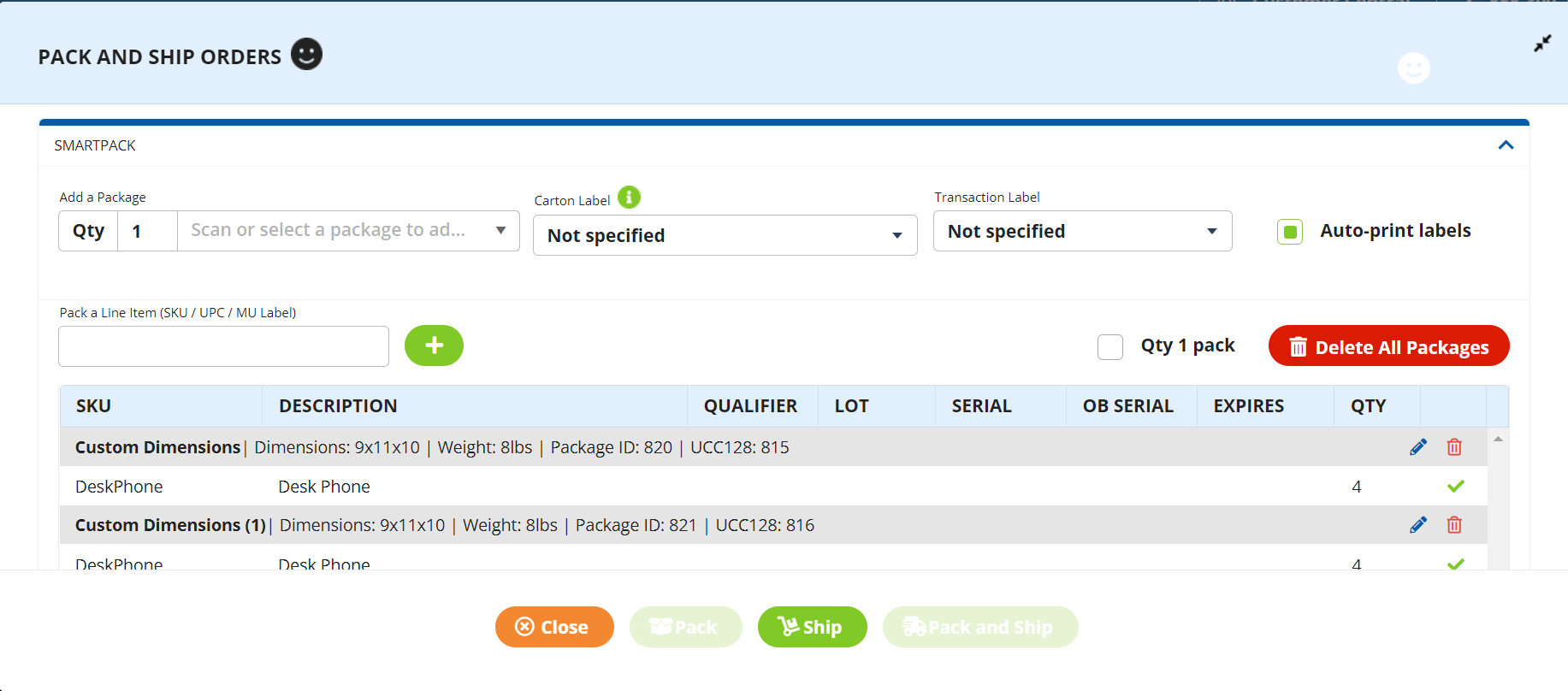Click the Pack a Line Item input field
Screen dimensions: 1568x691
(x=223, y=346)
